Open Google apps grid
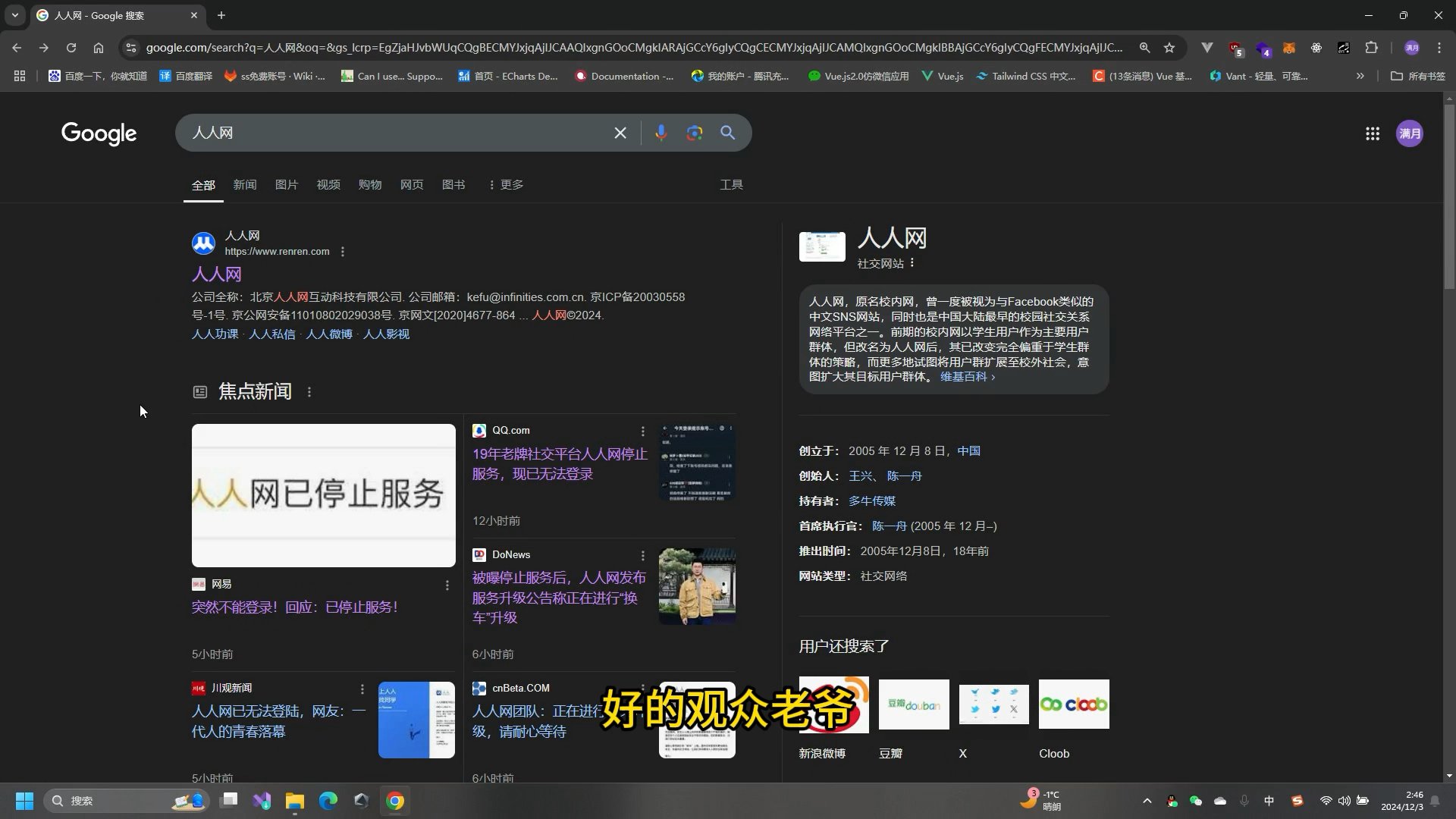 (x=1373, y=133)
